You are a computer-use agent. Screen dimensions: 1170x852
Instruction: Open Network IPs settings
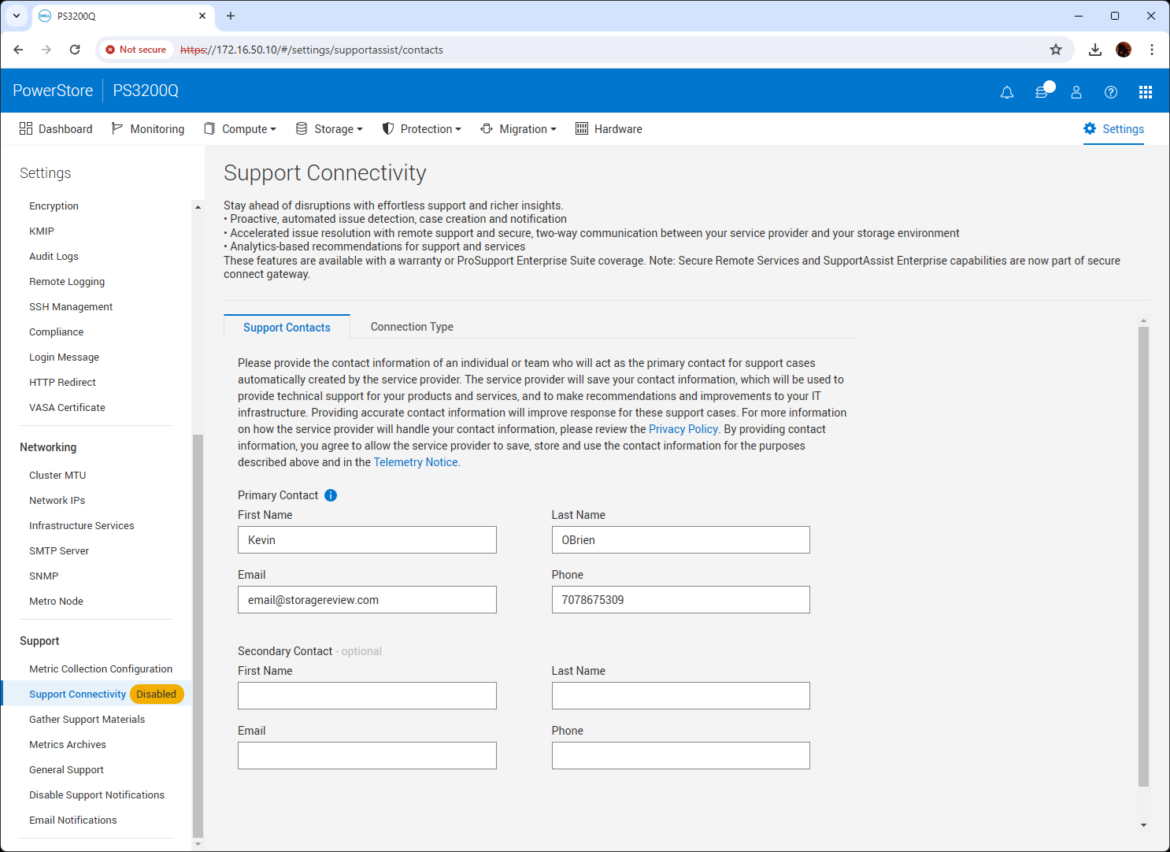[x=57, y=500]
